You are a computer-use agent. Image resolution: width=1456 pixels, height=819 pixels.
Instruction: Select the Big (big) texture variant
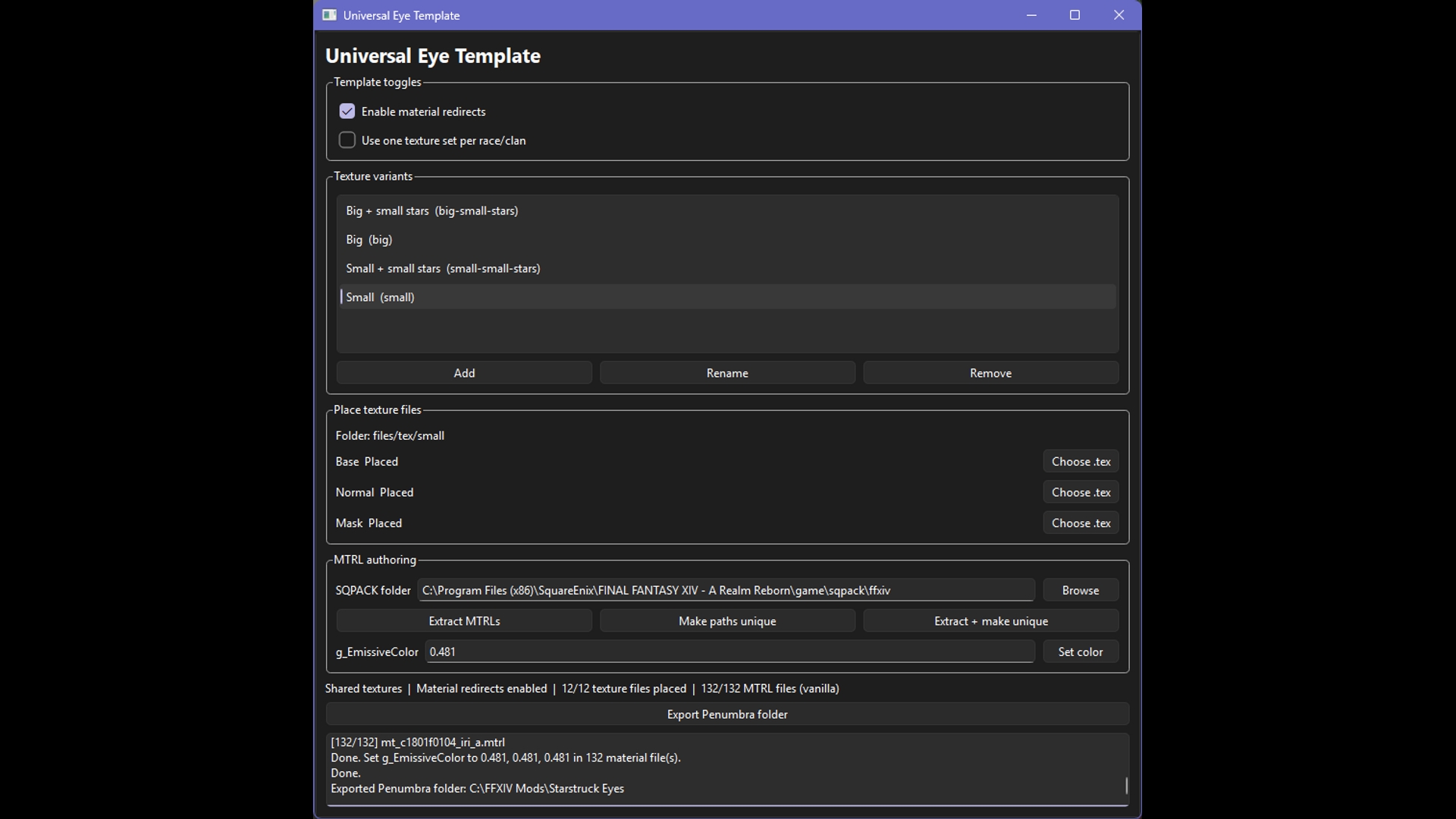pyautogui.click(x=727, y=240)
